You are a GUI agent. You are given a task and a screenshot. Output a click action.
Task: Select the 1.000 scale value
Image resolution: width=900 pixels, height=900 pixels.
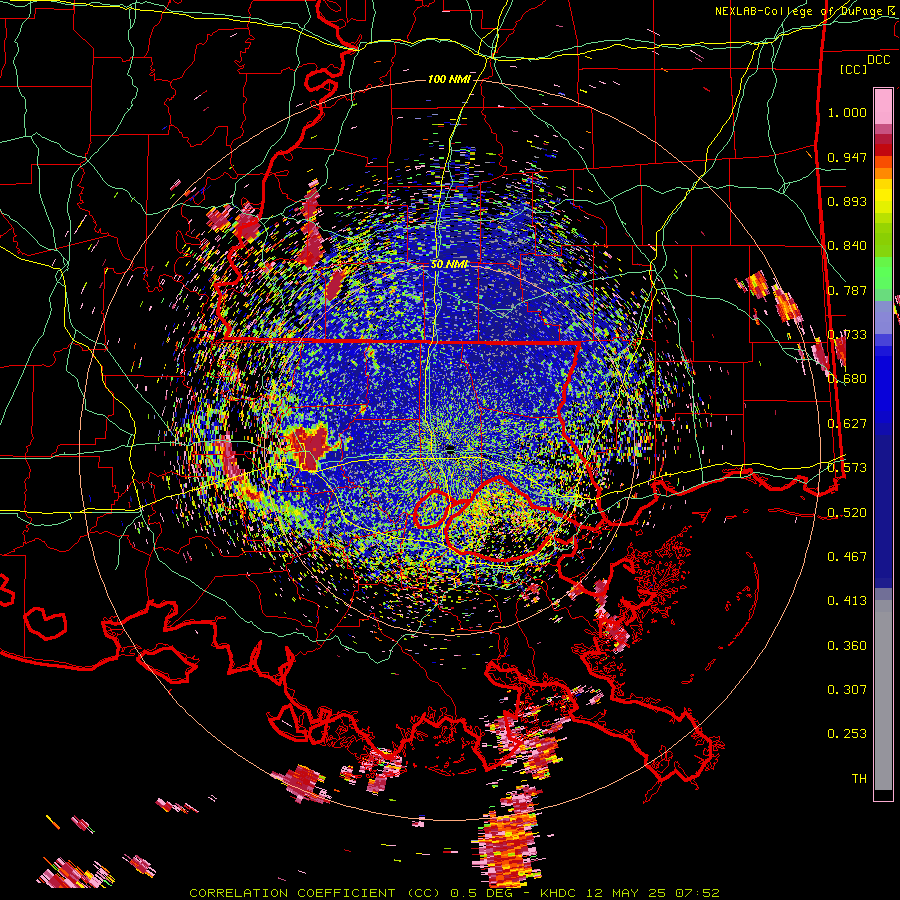(x=847, y=112)
